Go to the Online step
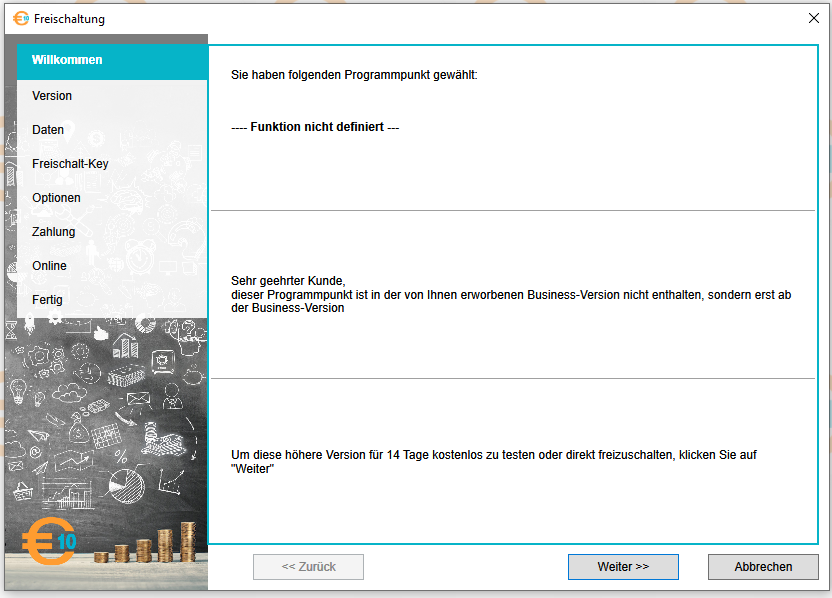The image size is (832, 598). click(49, 266)
